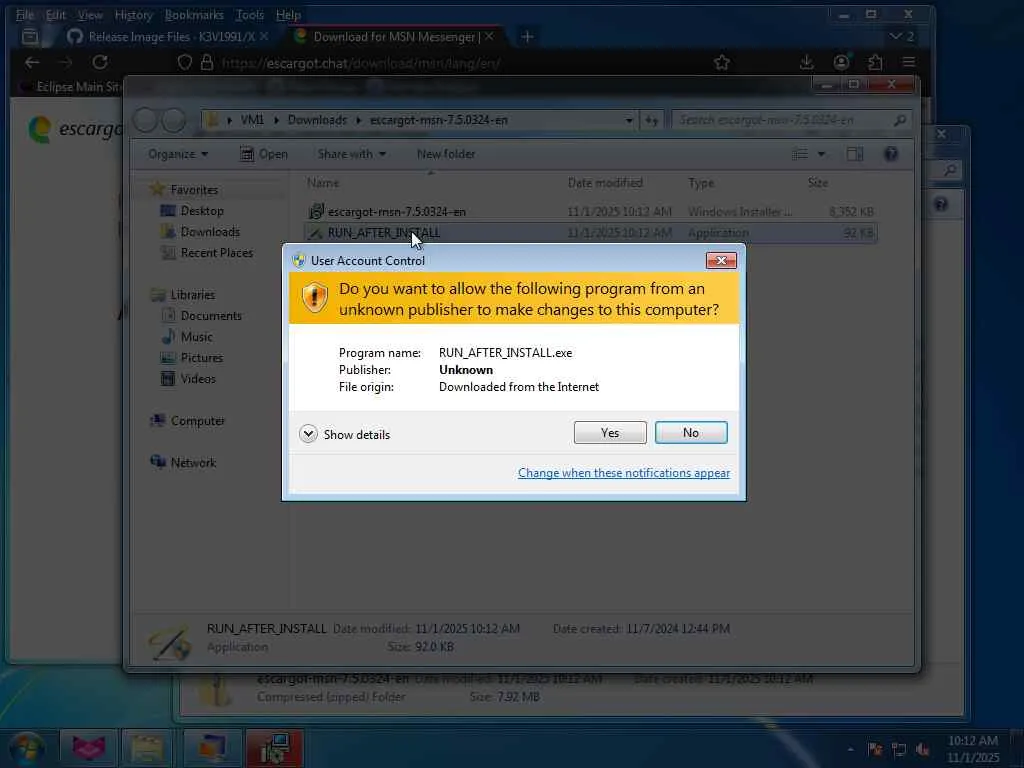Click Explorer forward navigation button
1024x768 pixels.
tap(173, 120)
